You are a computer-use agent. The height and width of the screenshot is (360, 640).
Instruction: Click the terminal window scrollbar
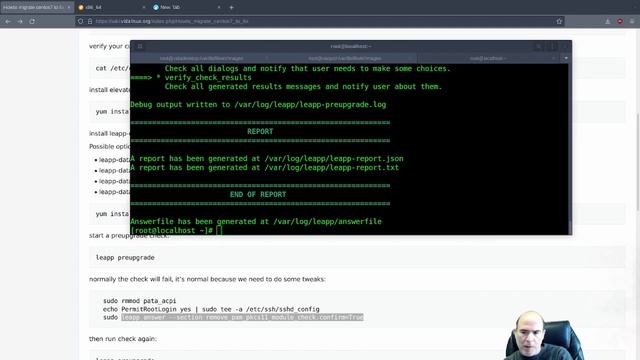coord(570,149)
